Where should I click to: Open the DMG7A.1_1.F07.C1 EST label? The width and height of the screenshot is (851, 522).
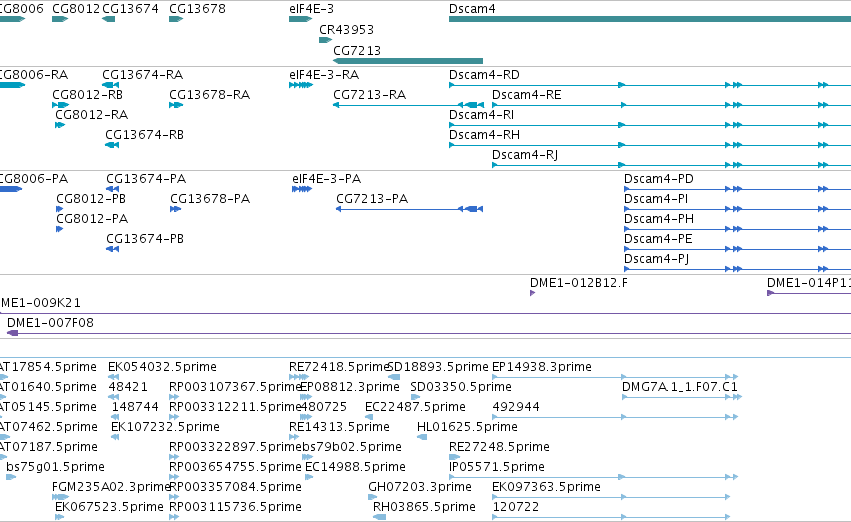679,387
